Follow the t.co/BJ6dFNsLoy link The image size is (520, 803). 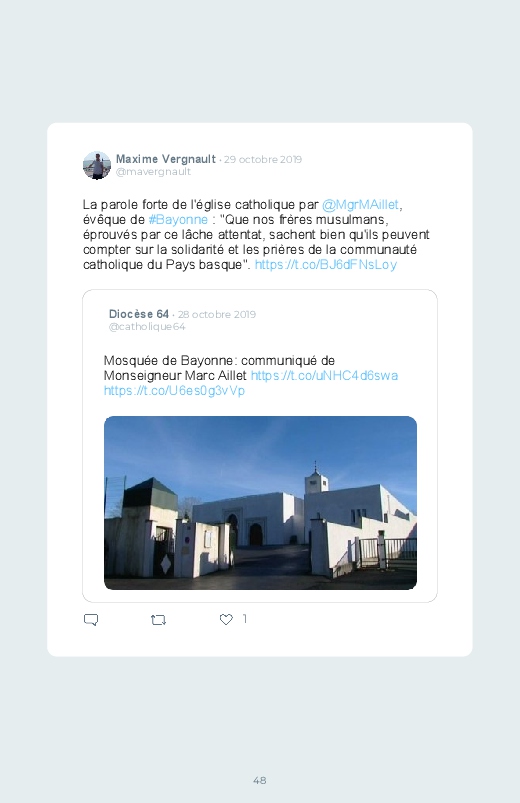point(326,265)
